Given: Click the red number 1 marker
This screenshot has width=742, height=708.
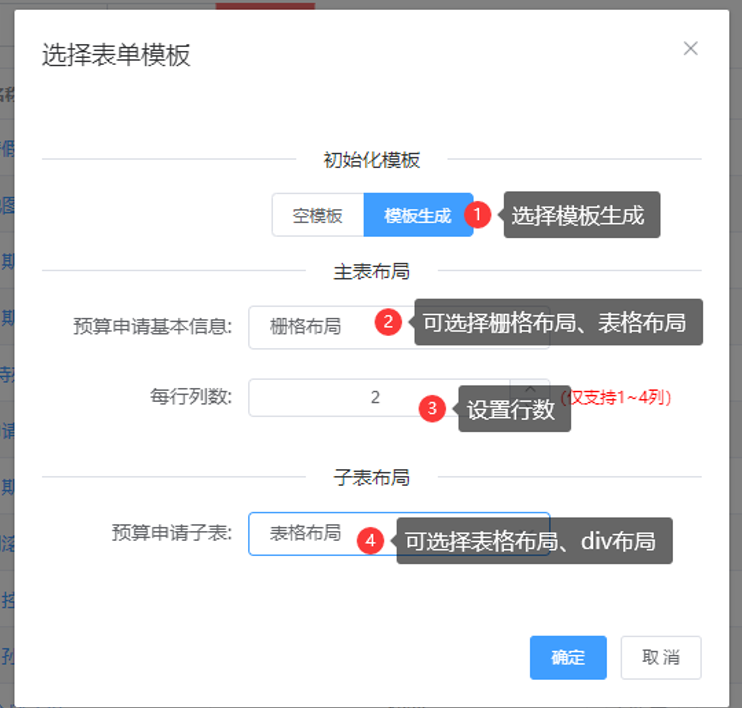Looking at the screenshot, I should point(479,214).
